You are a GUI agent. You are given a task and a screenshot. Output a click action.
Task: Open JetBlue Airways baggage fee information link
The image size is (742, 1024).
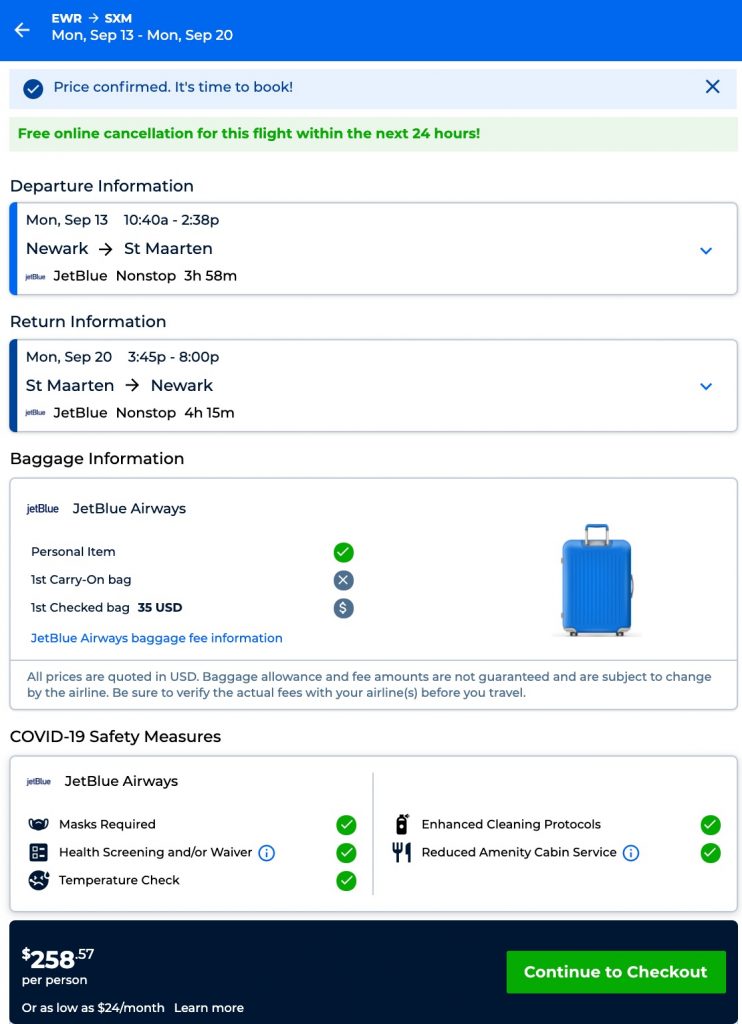(x=156, y=638)
